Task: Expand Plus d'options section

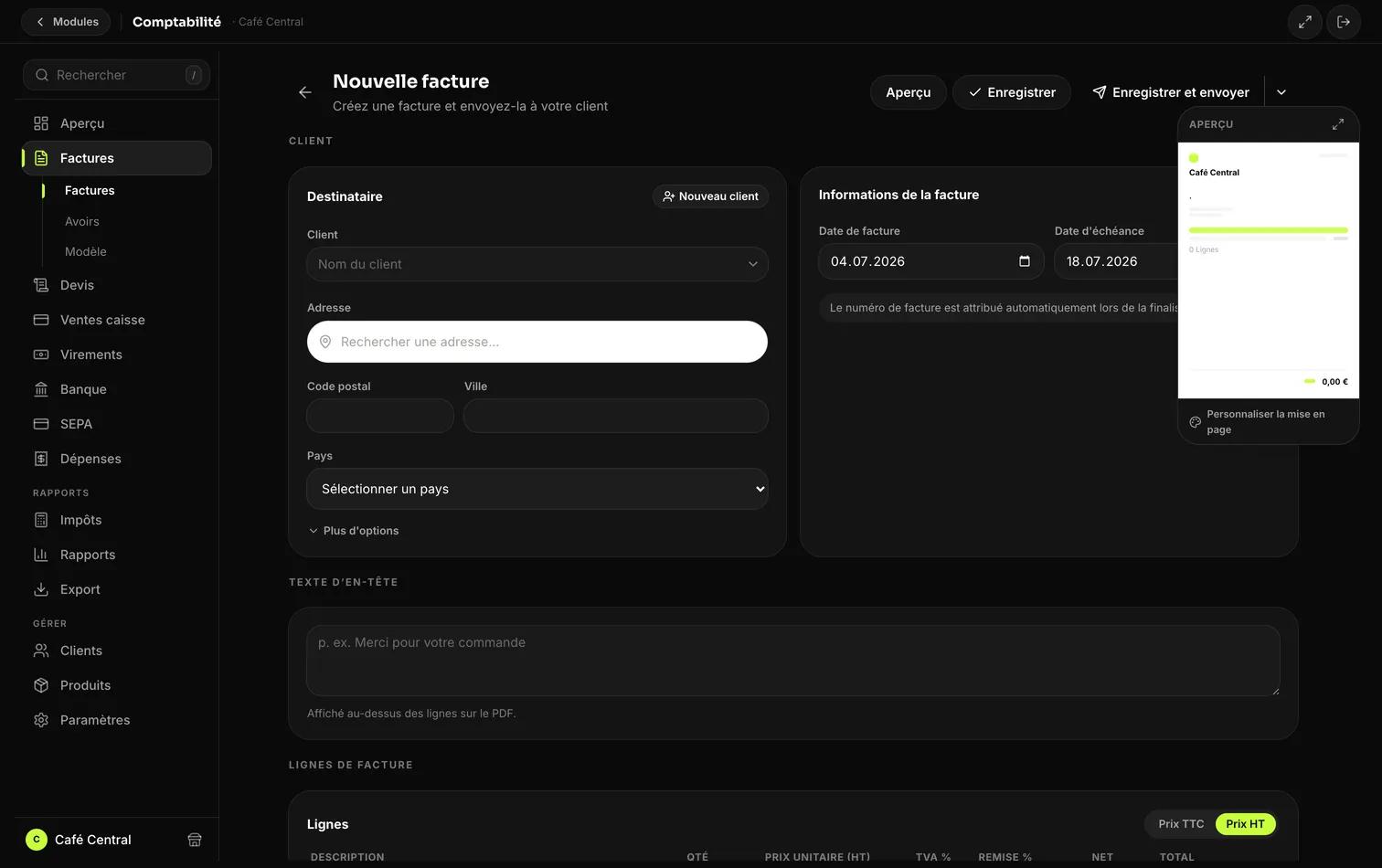Action: tap(354, 531)
